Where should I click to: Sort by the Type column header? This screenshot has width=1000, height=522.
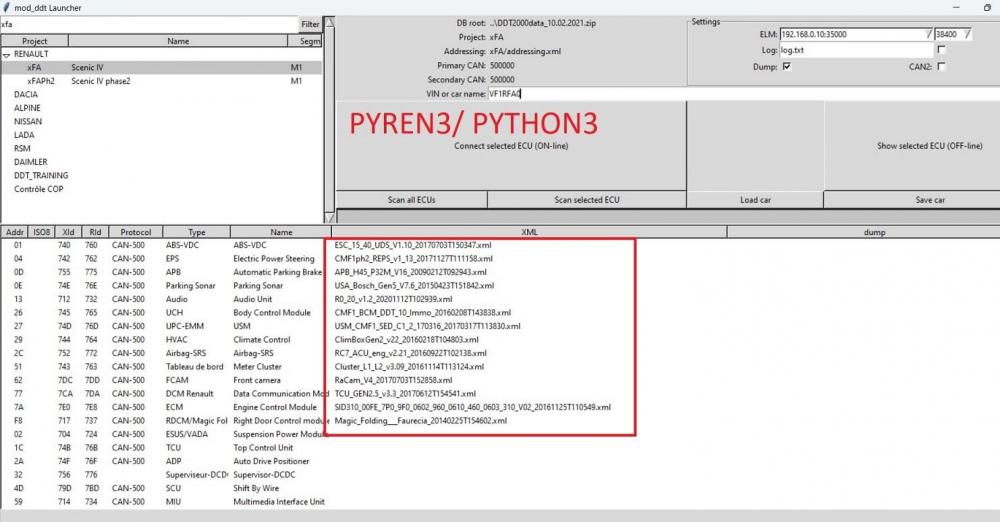click(x=196, y=232)
